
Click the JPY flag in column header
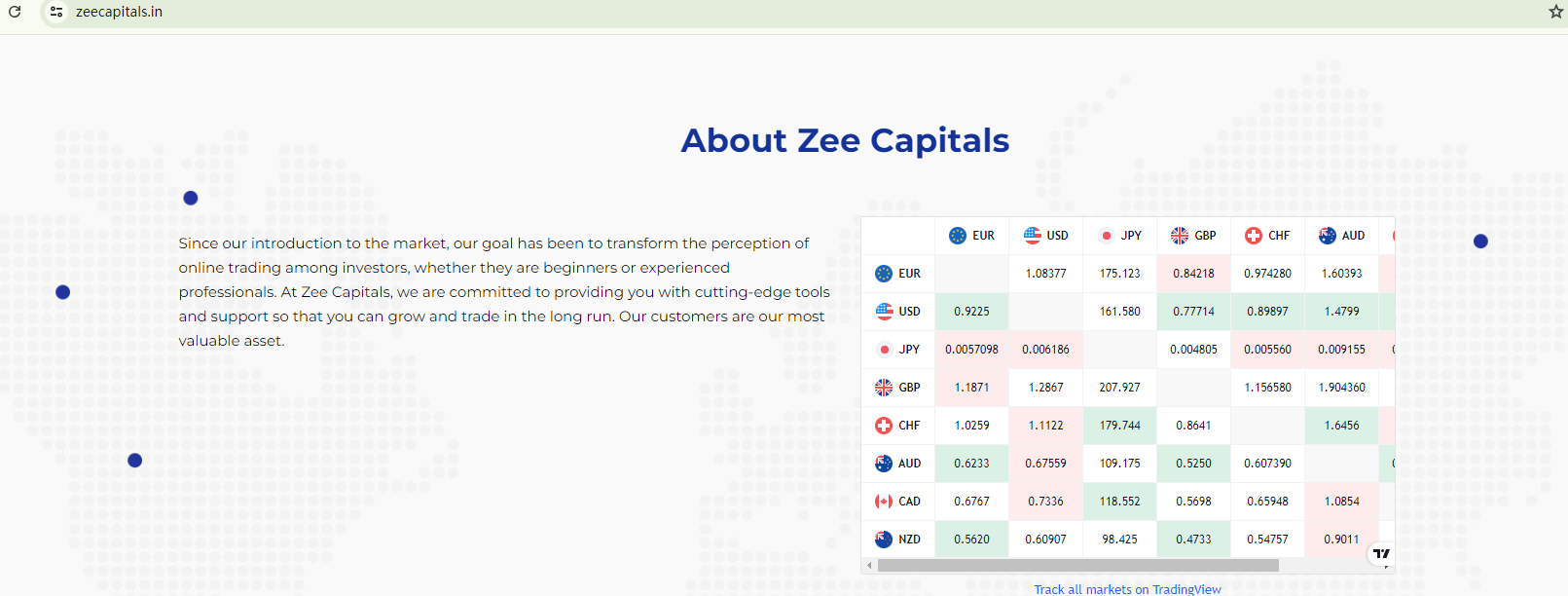point(1107,236)
